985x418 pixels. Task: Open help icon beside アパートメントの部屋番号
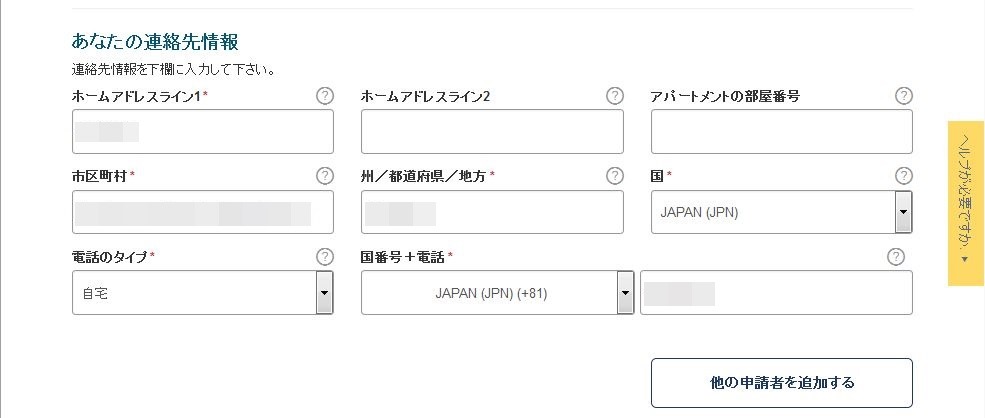click(903, 96)
